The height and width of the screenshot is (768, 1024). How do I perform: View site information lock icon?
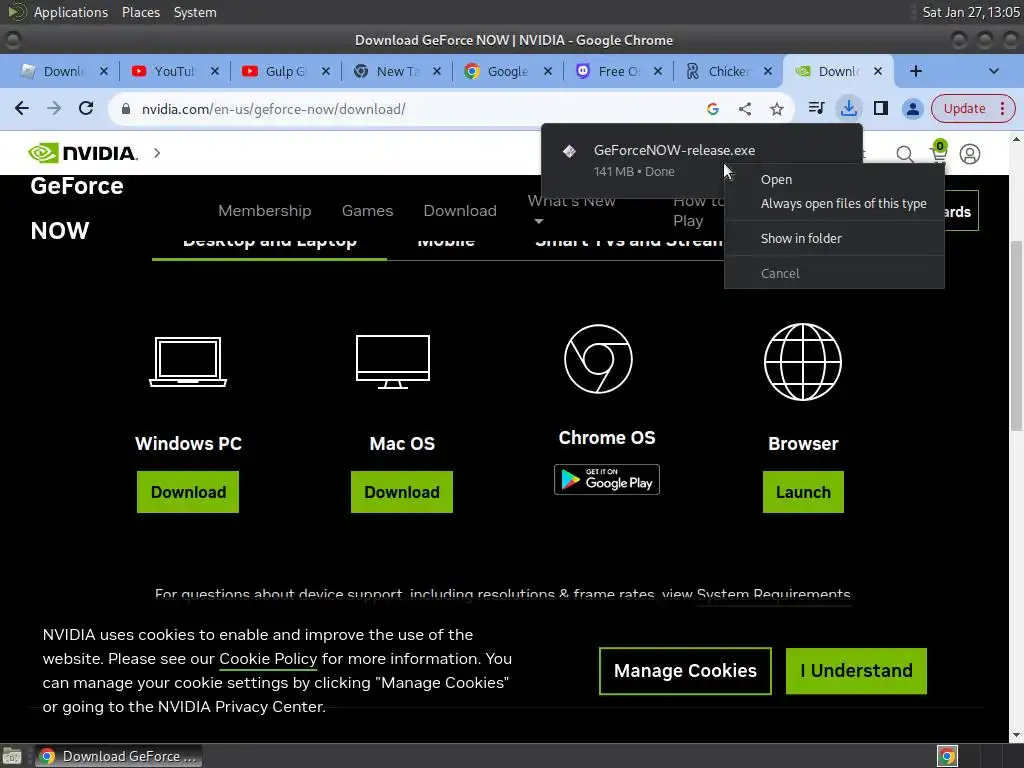click(125, 109)
